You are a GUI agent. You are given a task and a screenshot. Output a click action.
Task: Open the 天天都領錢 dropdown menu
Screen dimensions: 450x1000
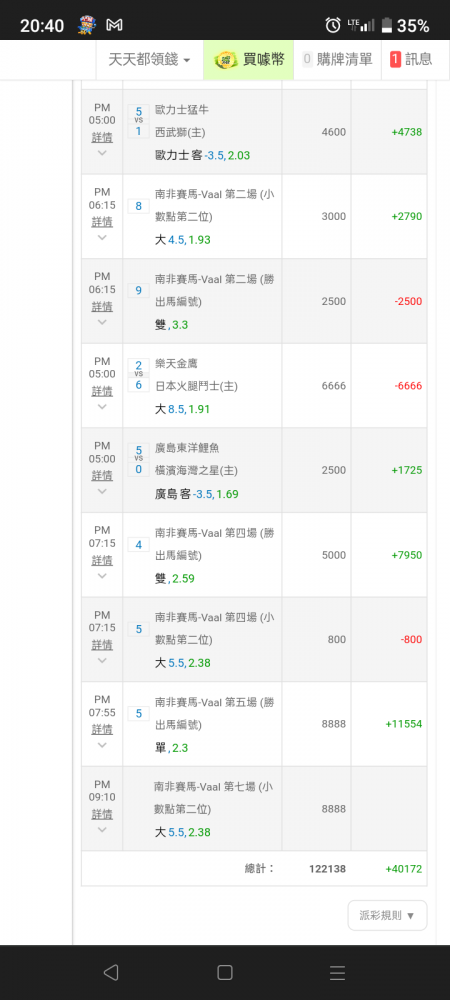tap(150, 60)
